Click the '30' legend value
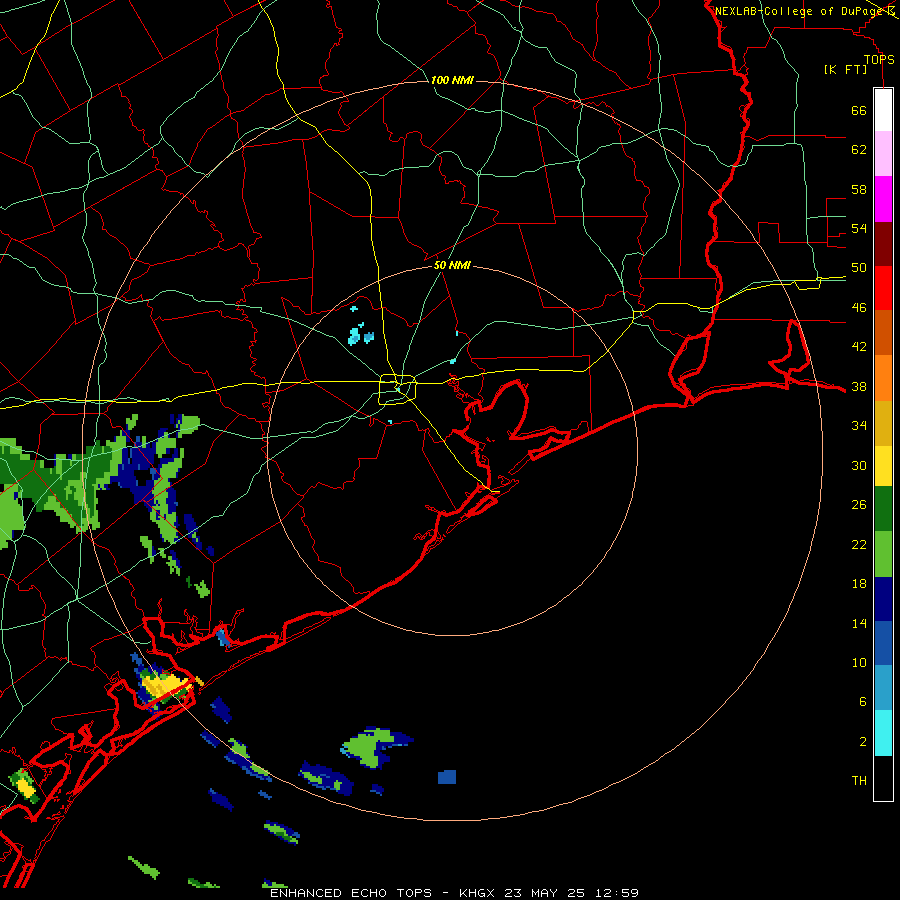Screen dimensions: 900x900 [859, 465]
